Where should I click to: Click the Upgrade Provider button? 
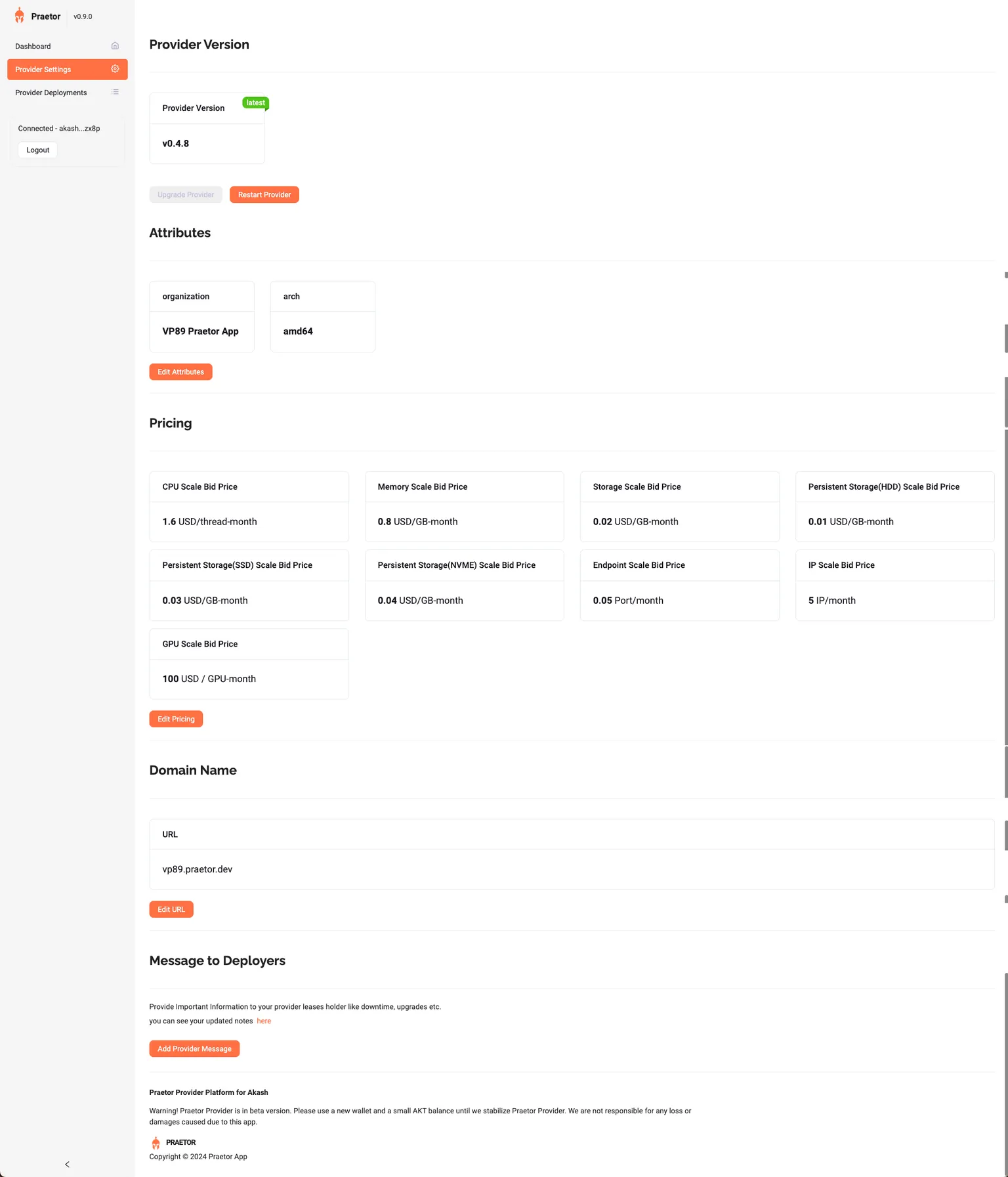pos(186,195)
